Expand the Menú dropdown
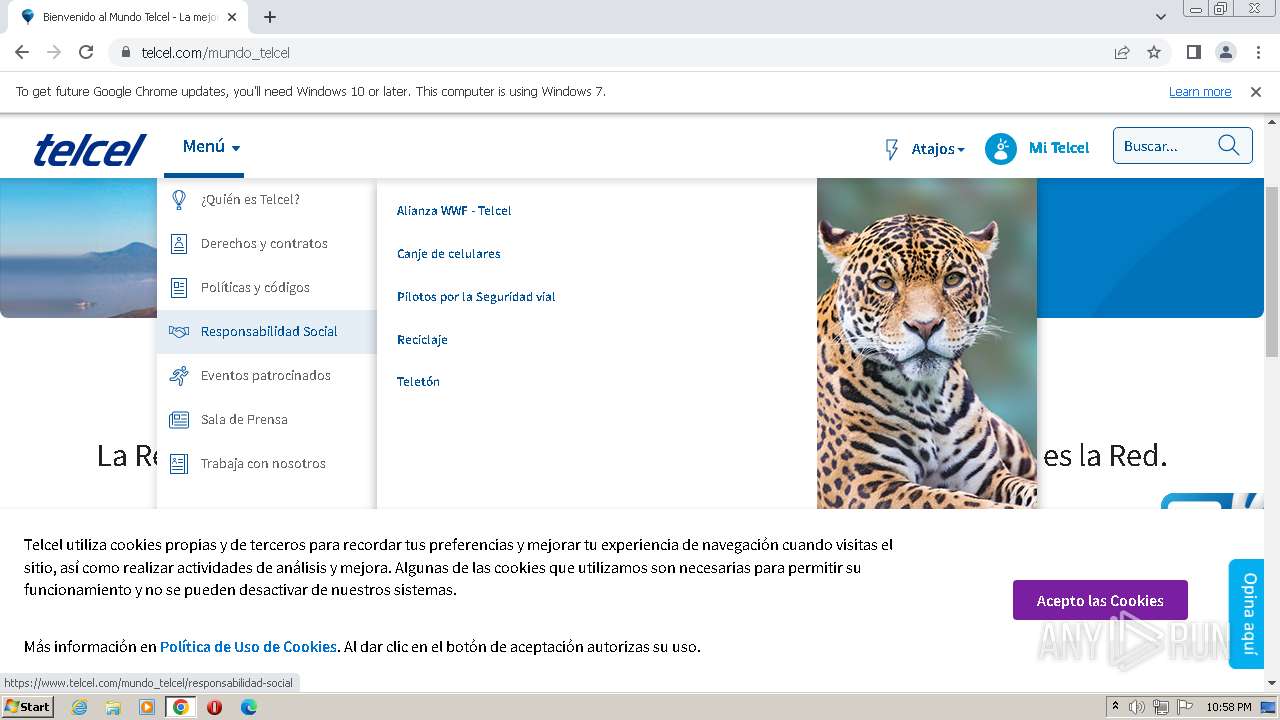This screenshot has width=1280, height=720. [211, 147]
